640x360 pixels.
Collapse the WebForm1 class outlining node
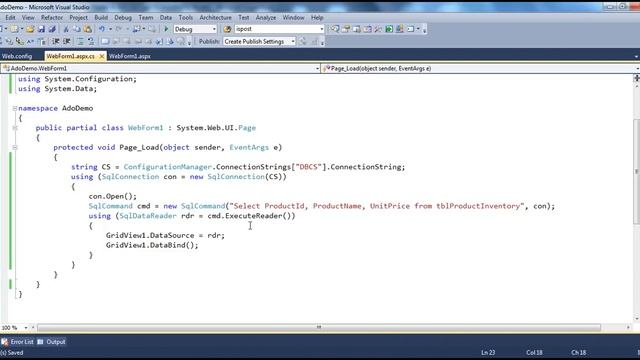pyautogui.click(x=15, y=128)
